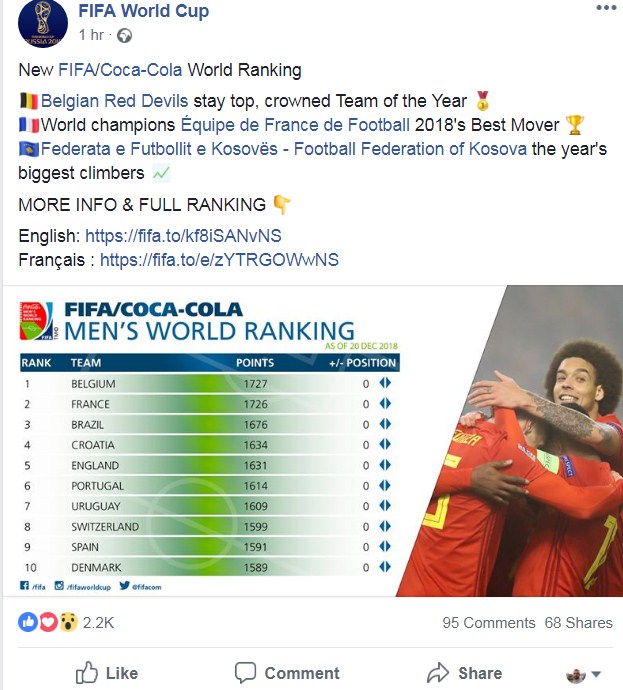Open the post options three-dot menu
The image size is (623, 690).
pyautogui.click(x=606, y=7)
